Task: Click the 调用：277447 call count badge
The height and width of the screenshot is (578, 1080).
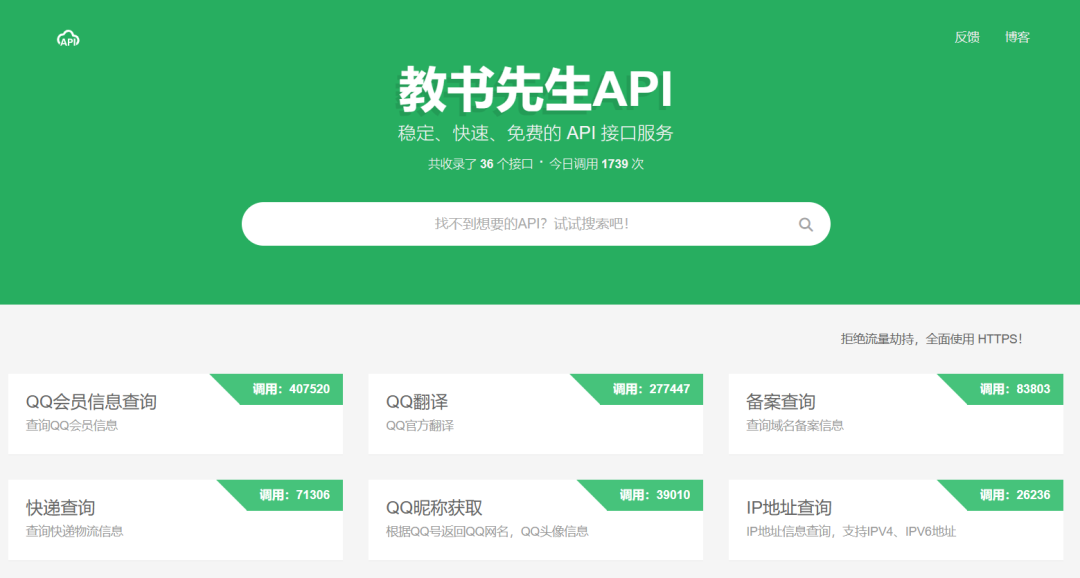Action: pyautogui.click(x=650, y=389)
